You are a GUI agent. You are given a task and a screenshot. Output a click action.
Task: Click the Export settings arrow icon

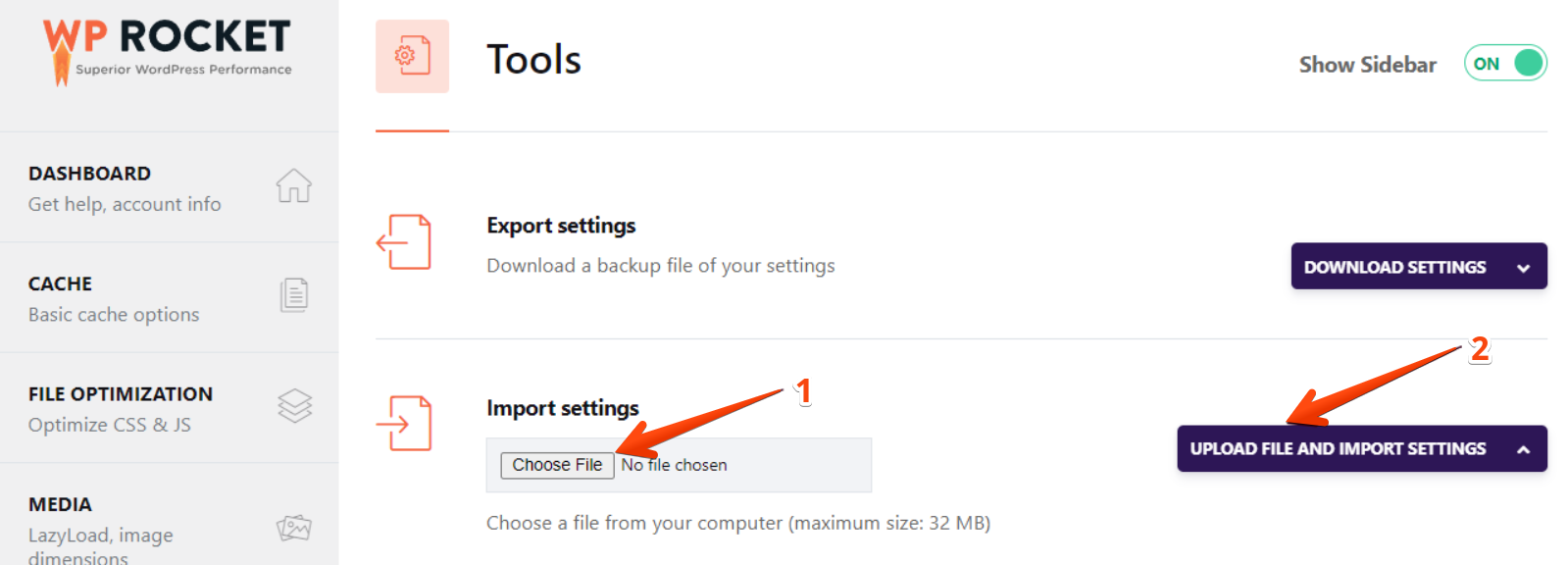coord(404,241)
